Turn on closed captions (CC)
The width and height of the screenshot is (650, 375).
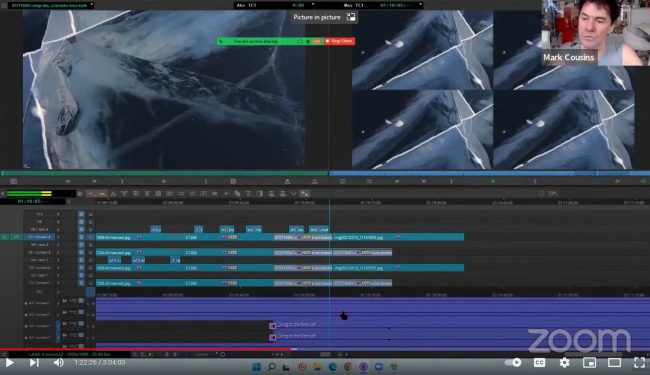[539, 363]
